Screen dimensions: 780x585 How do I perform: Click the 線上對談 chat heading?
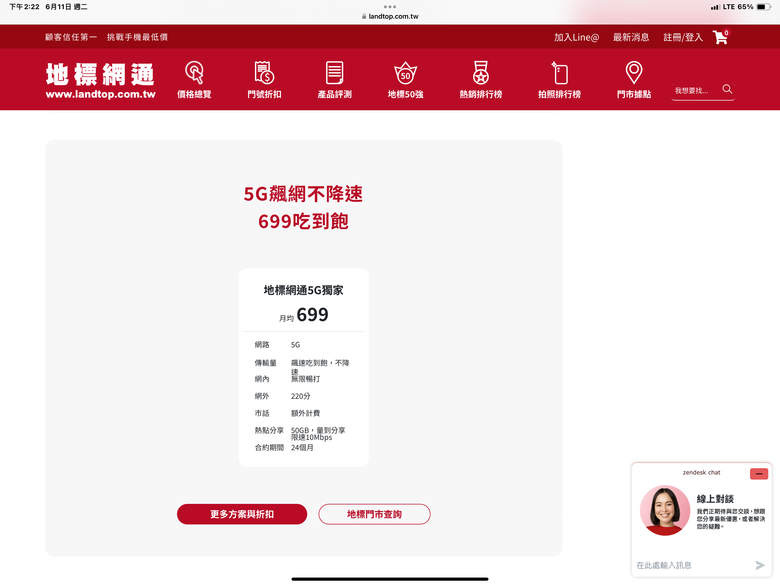pyautogui.click(x=715, y=498)
